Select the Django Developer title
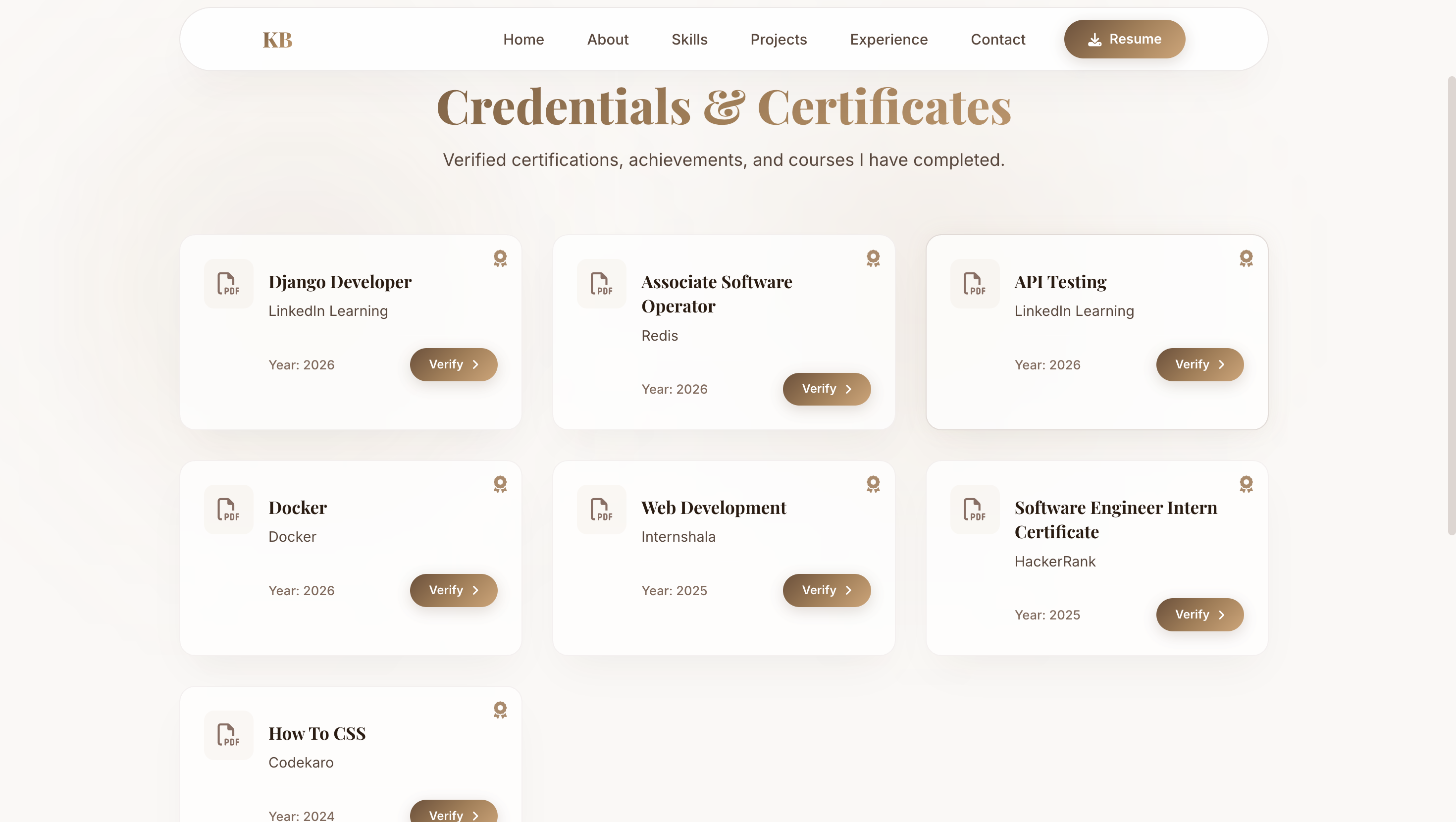The height and width of the screenshot is (822, 1456). pos(340,282)
